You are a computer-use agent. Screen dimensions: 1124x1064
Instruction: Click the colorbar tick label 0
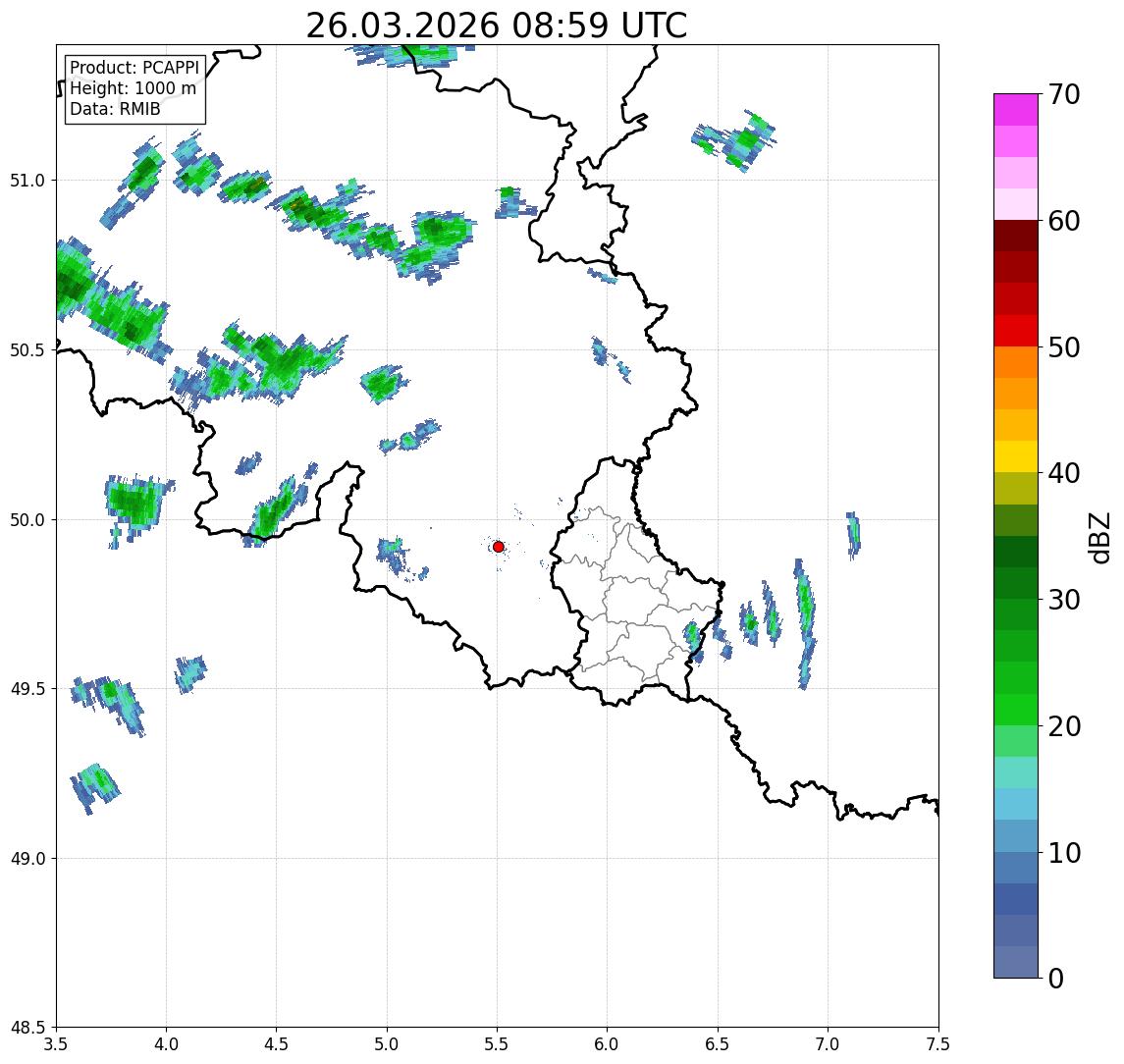pos(1056,978)
